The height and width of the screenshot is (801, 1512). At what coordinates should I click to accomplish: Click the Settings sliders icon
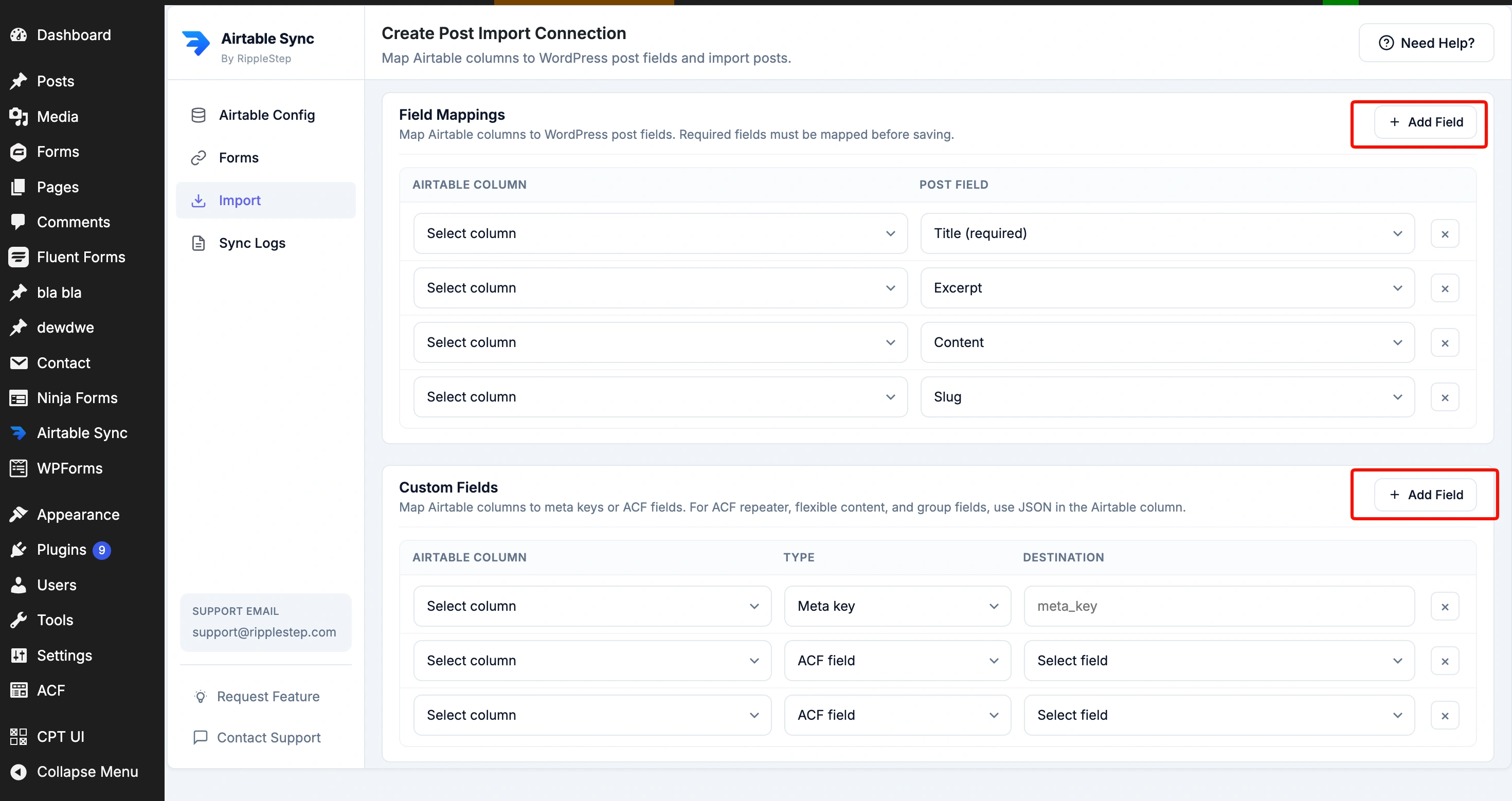[19, 655]
